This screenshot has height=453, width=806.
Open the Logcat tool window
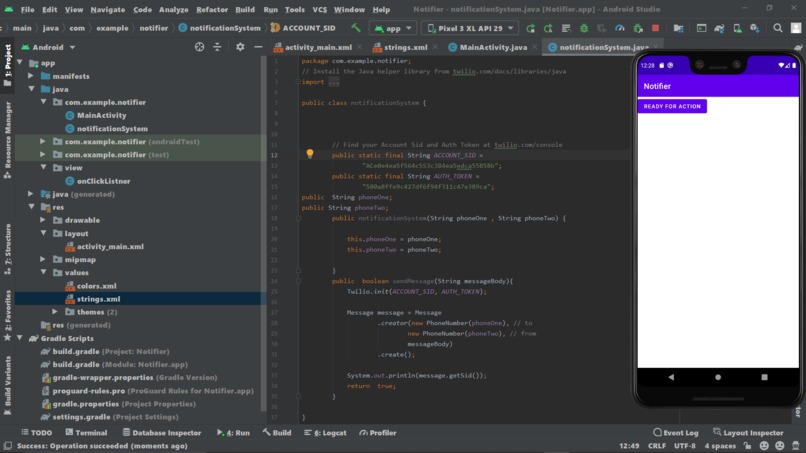pyautogui.click(x=325, y=432)
